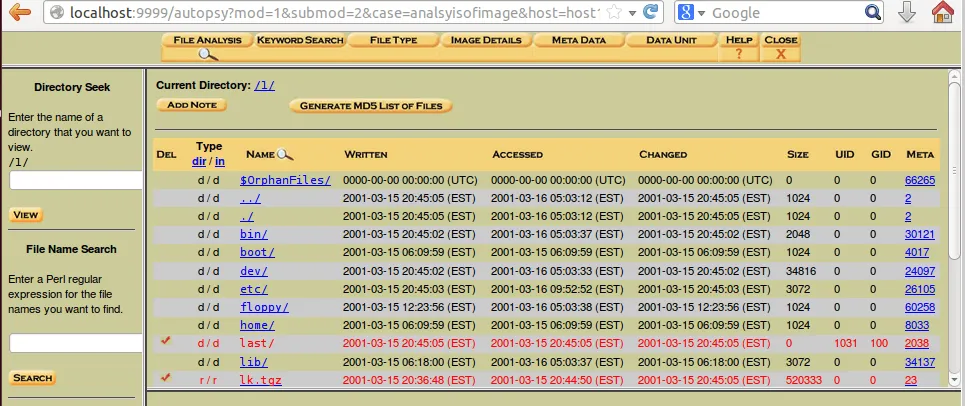965x406 pixels.
Task: Switch to the Keyword Search tab
Action: pyautogui.click(x=299, y=40)
